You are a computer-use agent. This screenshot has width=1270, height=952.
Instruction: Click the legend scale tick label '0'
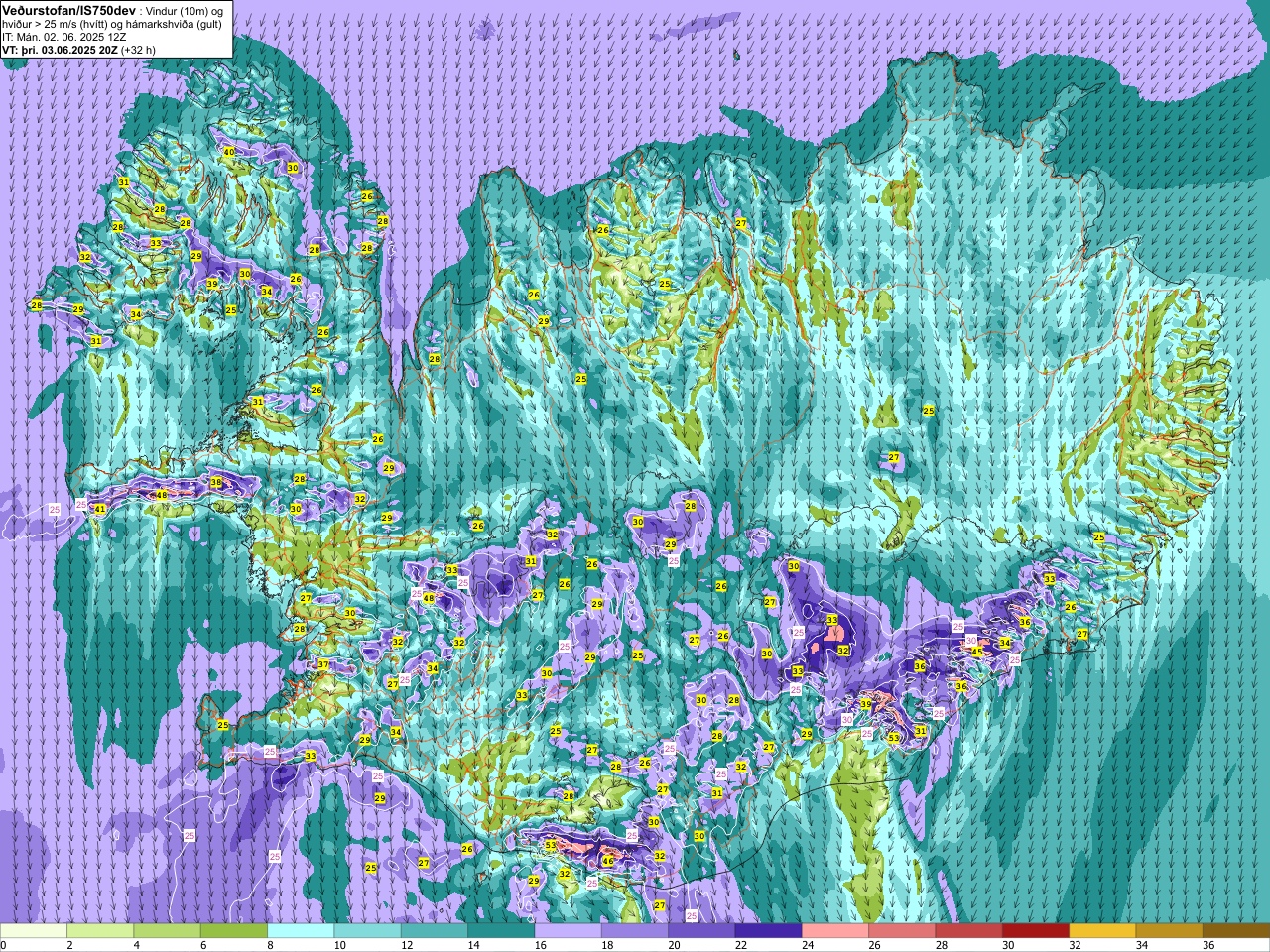[3, 945]
